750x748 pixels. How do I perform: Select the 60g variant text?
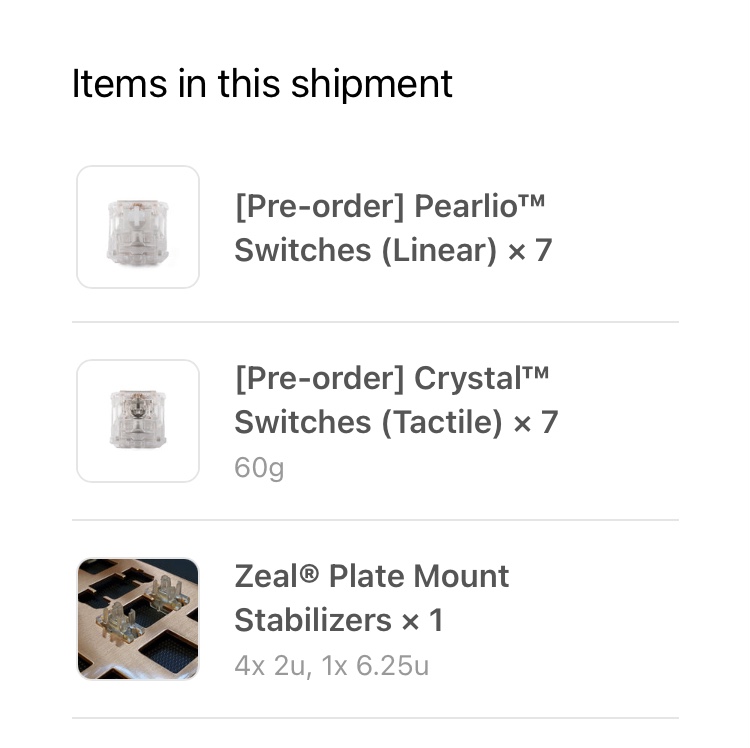click(x=259, y=467)
